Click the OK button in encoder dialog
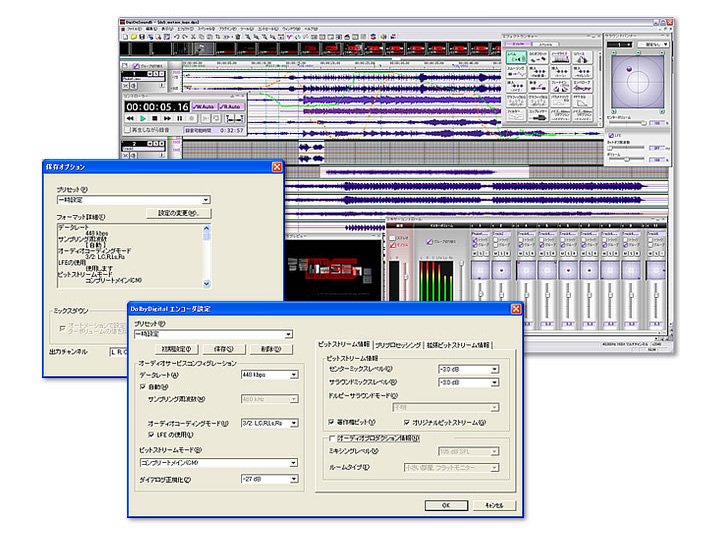720x540 pixels. tap(445, 505)
